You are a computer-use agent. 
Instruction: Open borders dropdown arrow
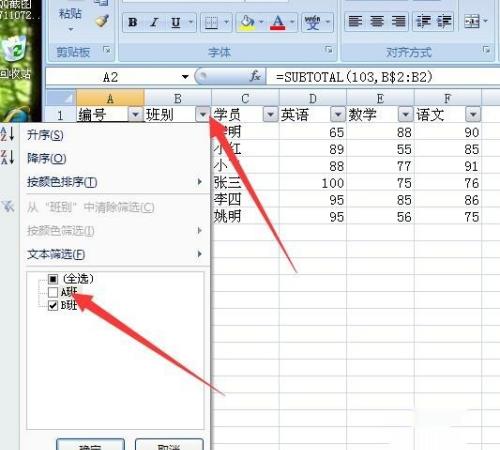point(226,22)
